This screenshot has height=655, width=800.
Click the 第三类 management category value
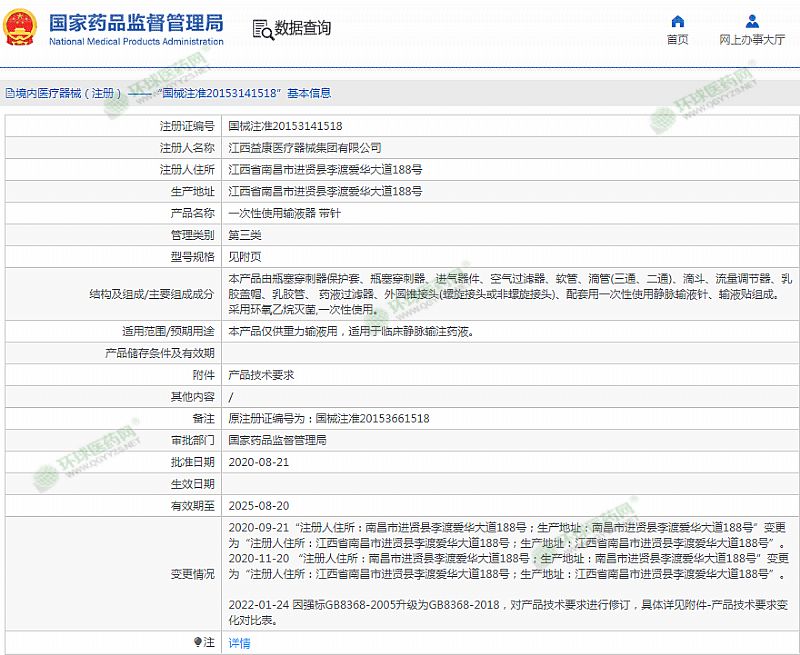[x=245, y=235]
